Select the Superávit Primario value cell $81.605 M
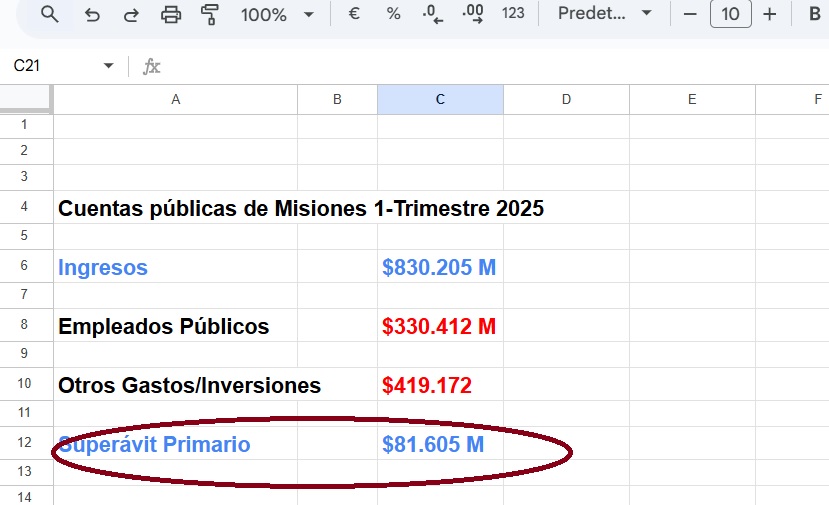829x505 pixels. tap(440, 444)
